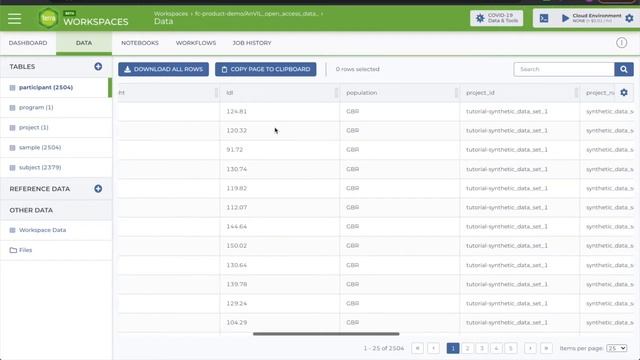Switch to the Notebooks tab
Image resolution: width=640 pixels, height=360 pixels.
[x=140, y=43]
